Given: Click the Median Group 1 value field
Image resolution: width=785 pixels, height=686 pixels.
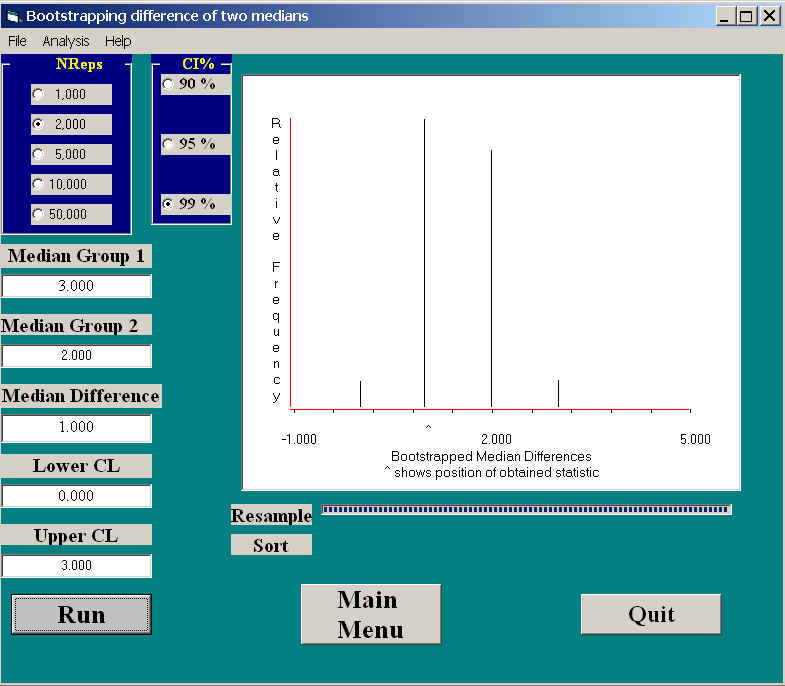Looking at the screenshot, I should coord(77,286).
